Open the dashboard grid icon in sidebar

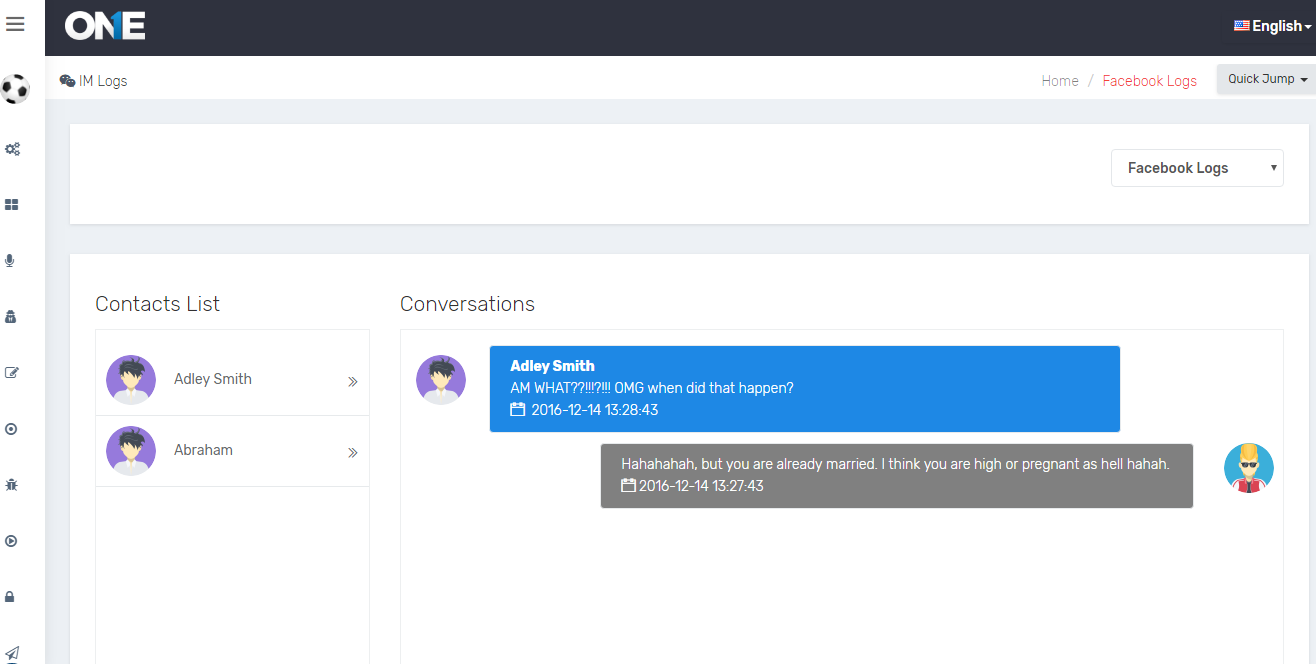coord(12,205)
